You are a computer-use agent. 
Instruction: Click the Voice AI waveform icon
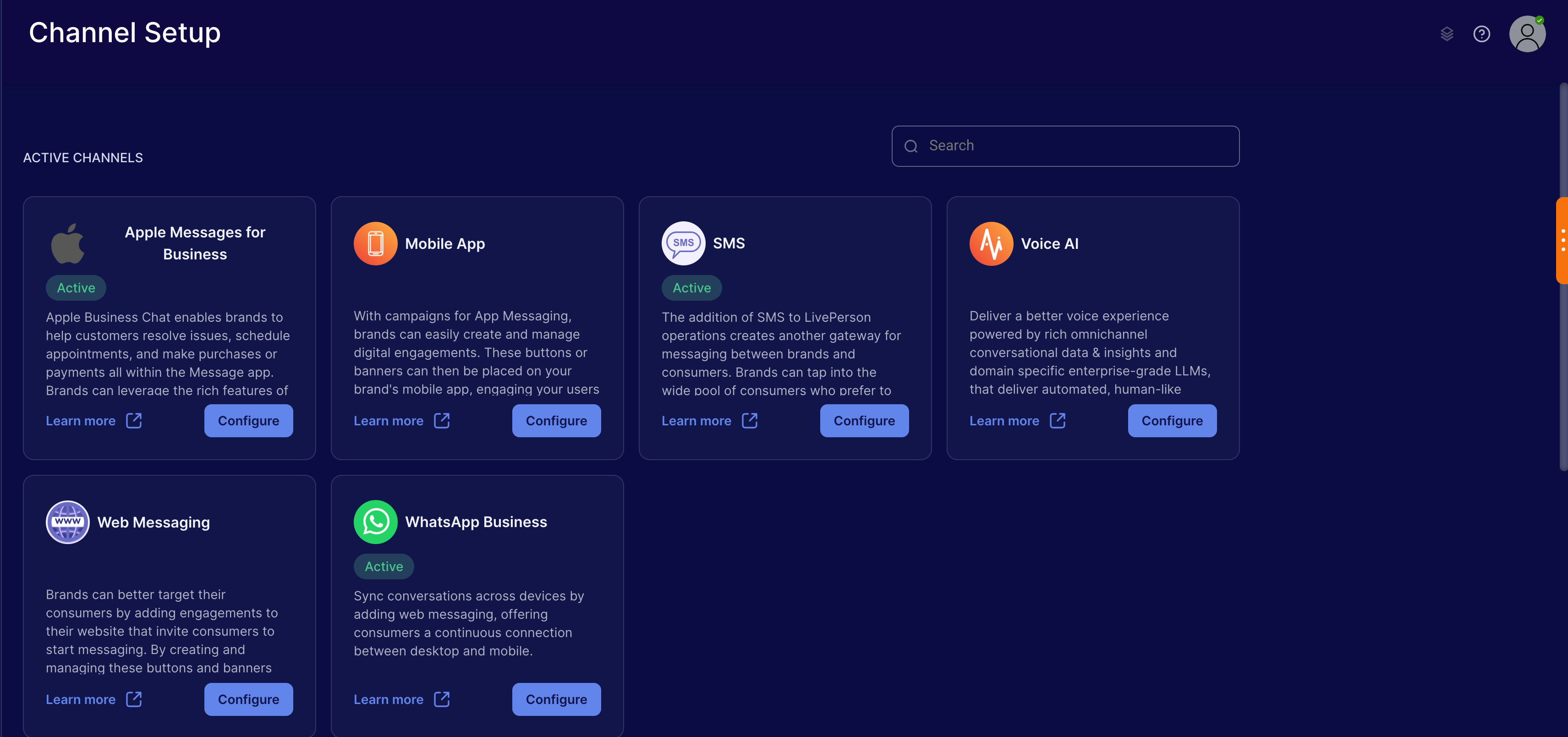tap(992, 244)
